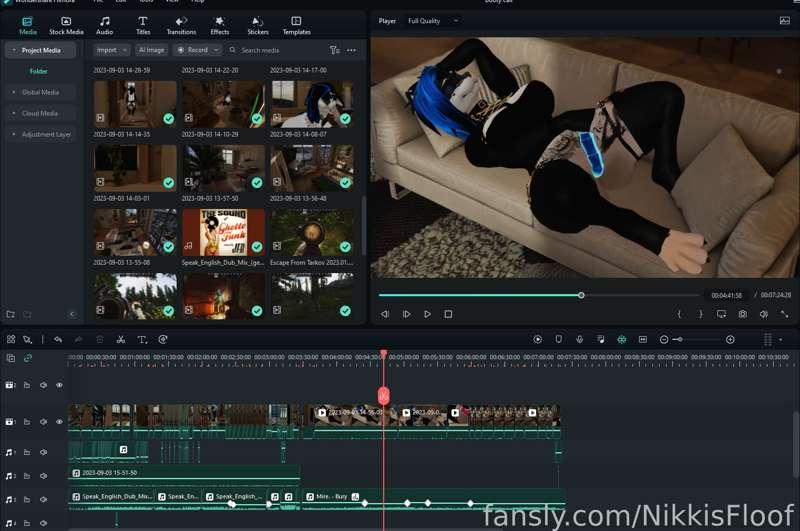Click the timeline zoom slider handle
800x531 pixels.
coord(680,339)
